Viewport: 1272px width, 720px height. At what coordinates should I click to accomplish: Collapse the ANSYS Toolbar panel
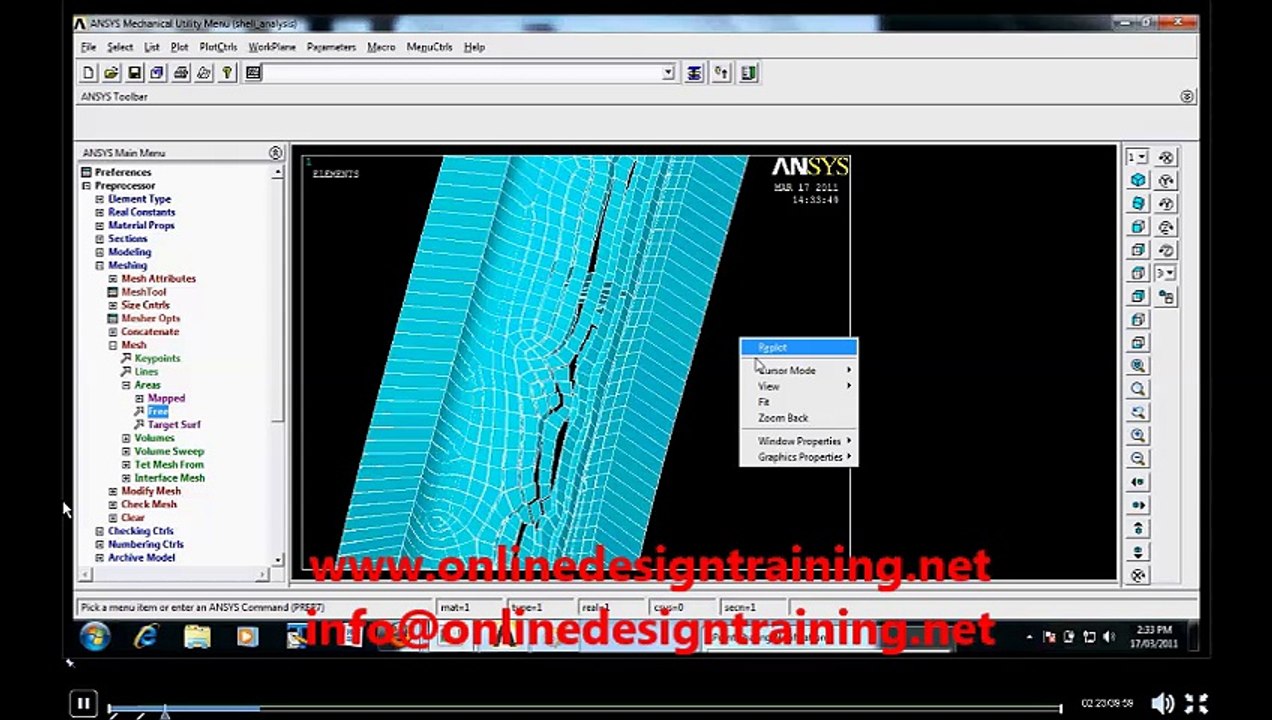click(x=1187, y=97)
